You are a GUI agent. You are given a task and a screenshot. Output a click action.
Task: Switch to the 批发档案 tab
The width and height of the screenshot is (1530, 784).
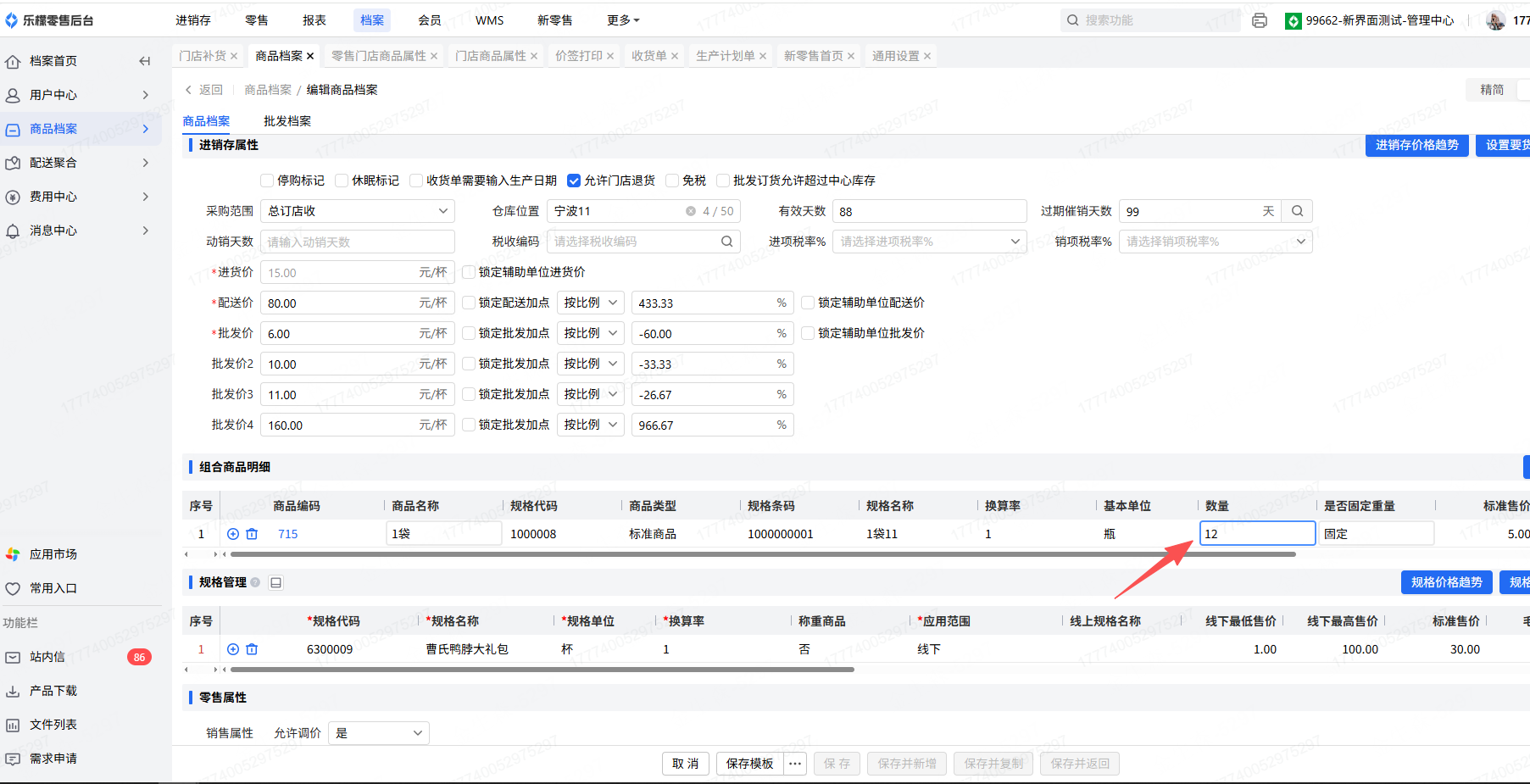(x=287, y=121)
